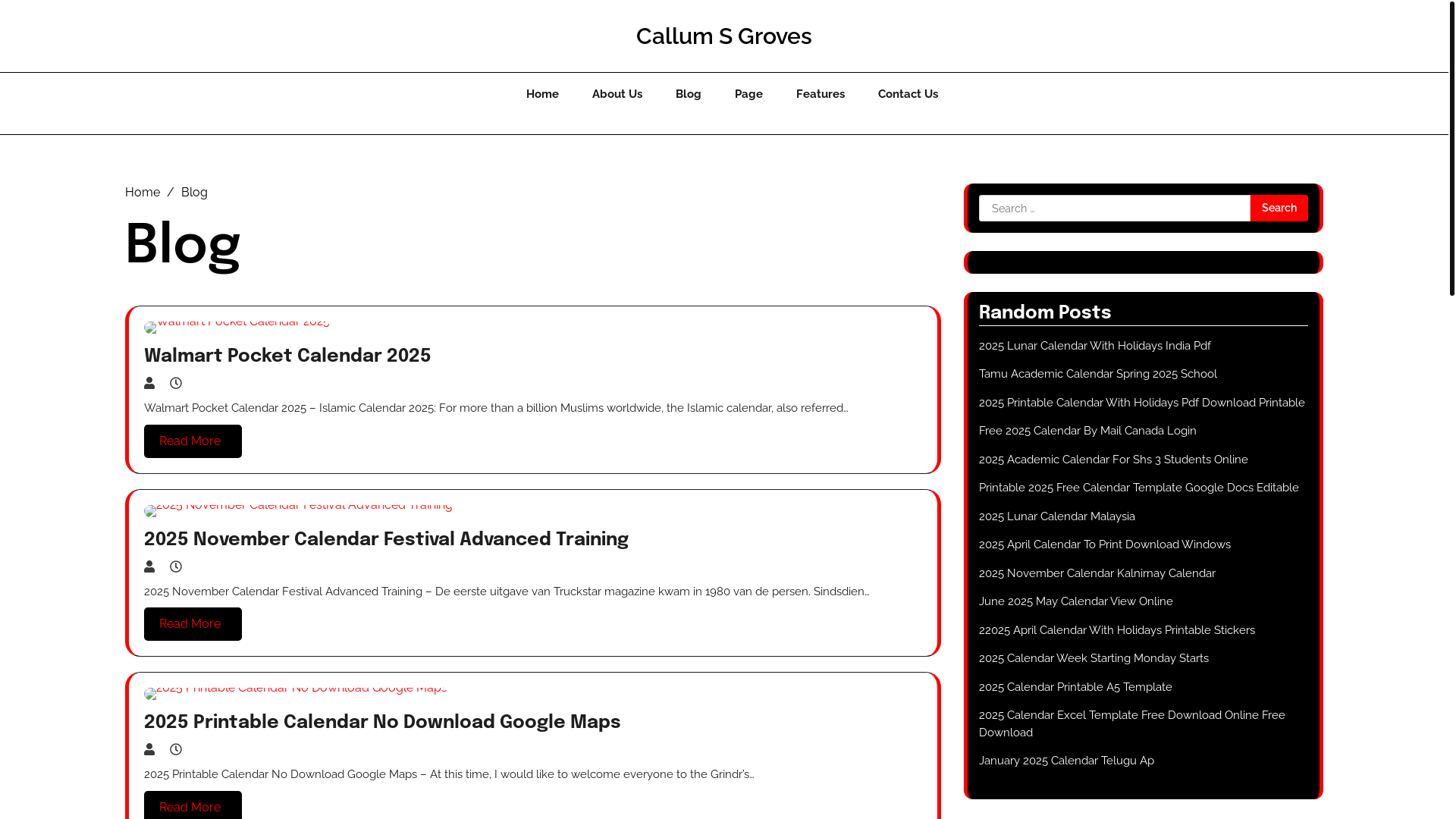
Task: Open 2025 November Calendar Festival Advanced Training title
Action: tap(386, 540)
